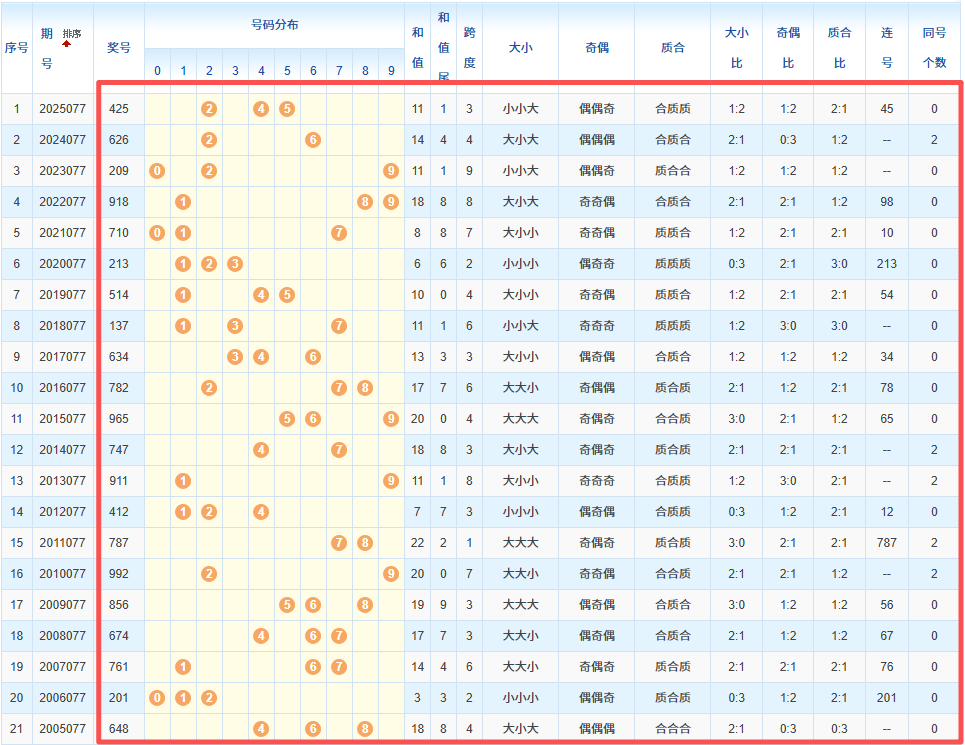This screenshot has height=745, width=965.
Task: Click orange ball 9 in row 2023077
Action: point(391,171)
